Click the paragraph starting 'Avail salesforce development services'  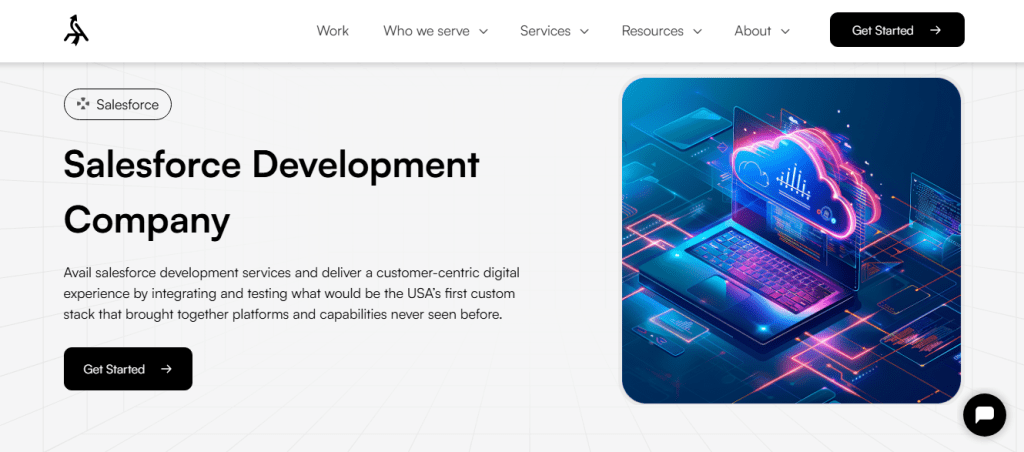(291, 293)
